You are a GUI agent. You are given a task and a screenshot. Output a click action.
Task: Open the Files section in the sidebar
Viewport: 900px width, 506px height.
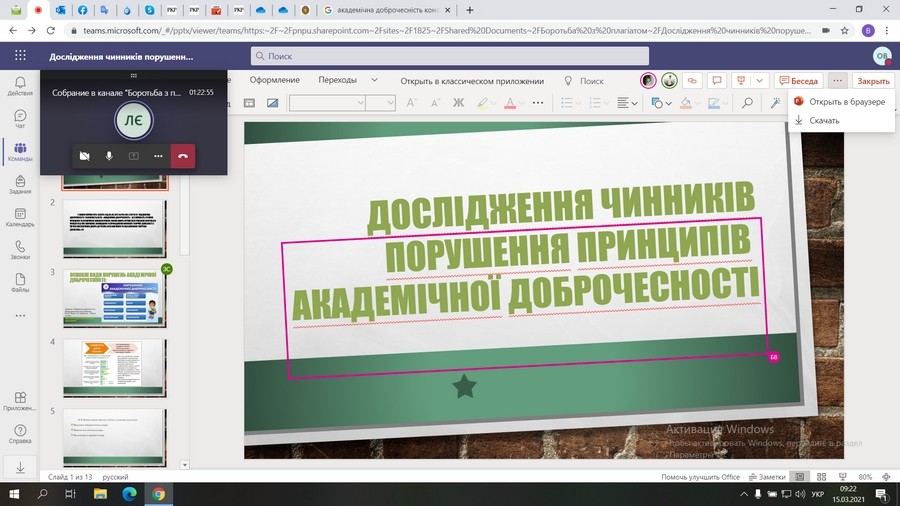click(19, 280)
